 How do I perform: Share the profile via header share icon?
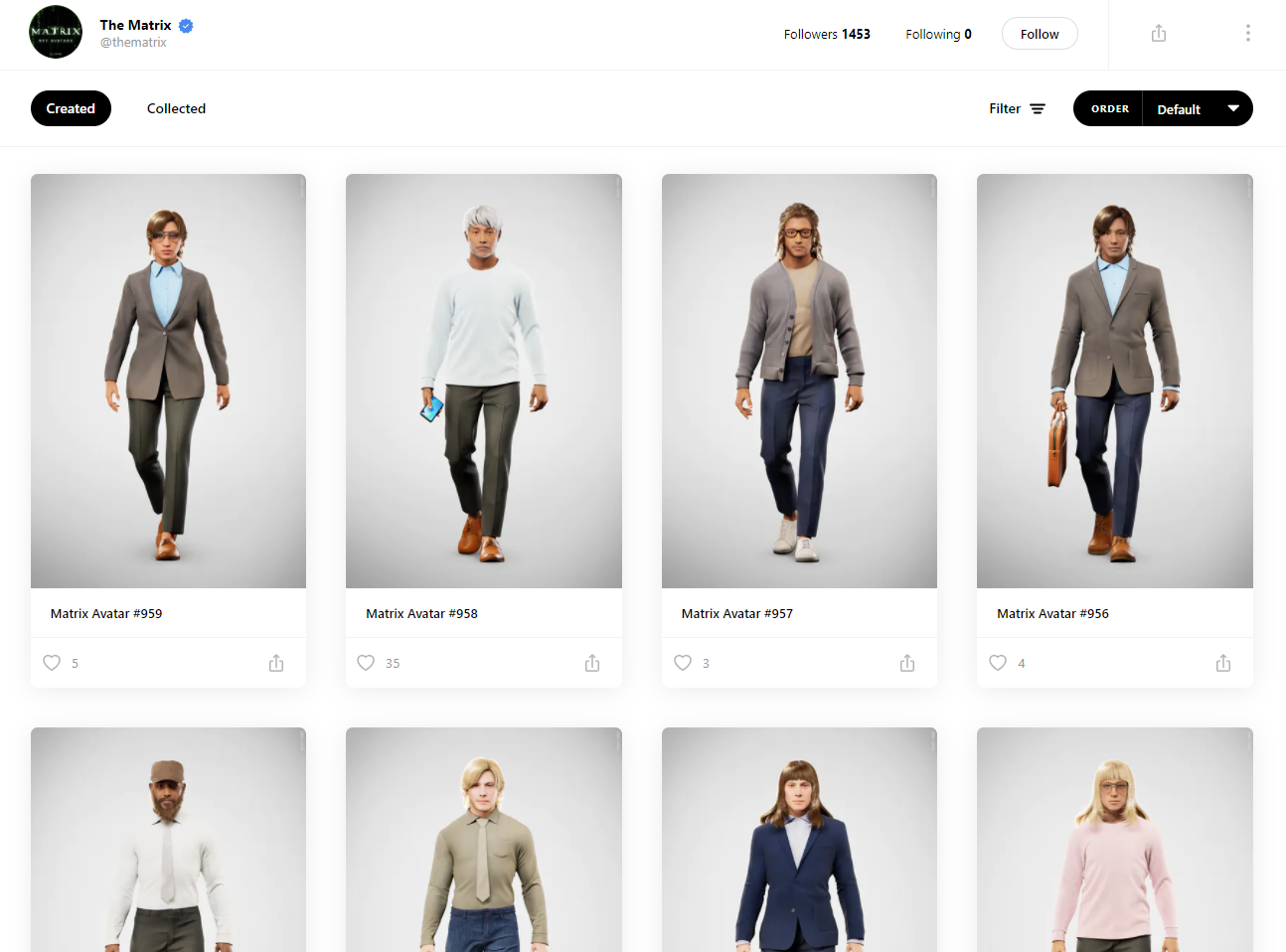point(1159,34)
